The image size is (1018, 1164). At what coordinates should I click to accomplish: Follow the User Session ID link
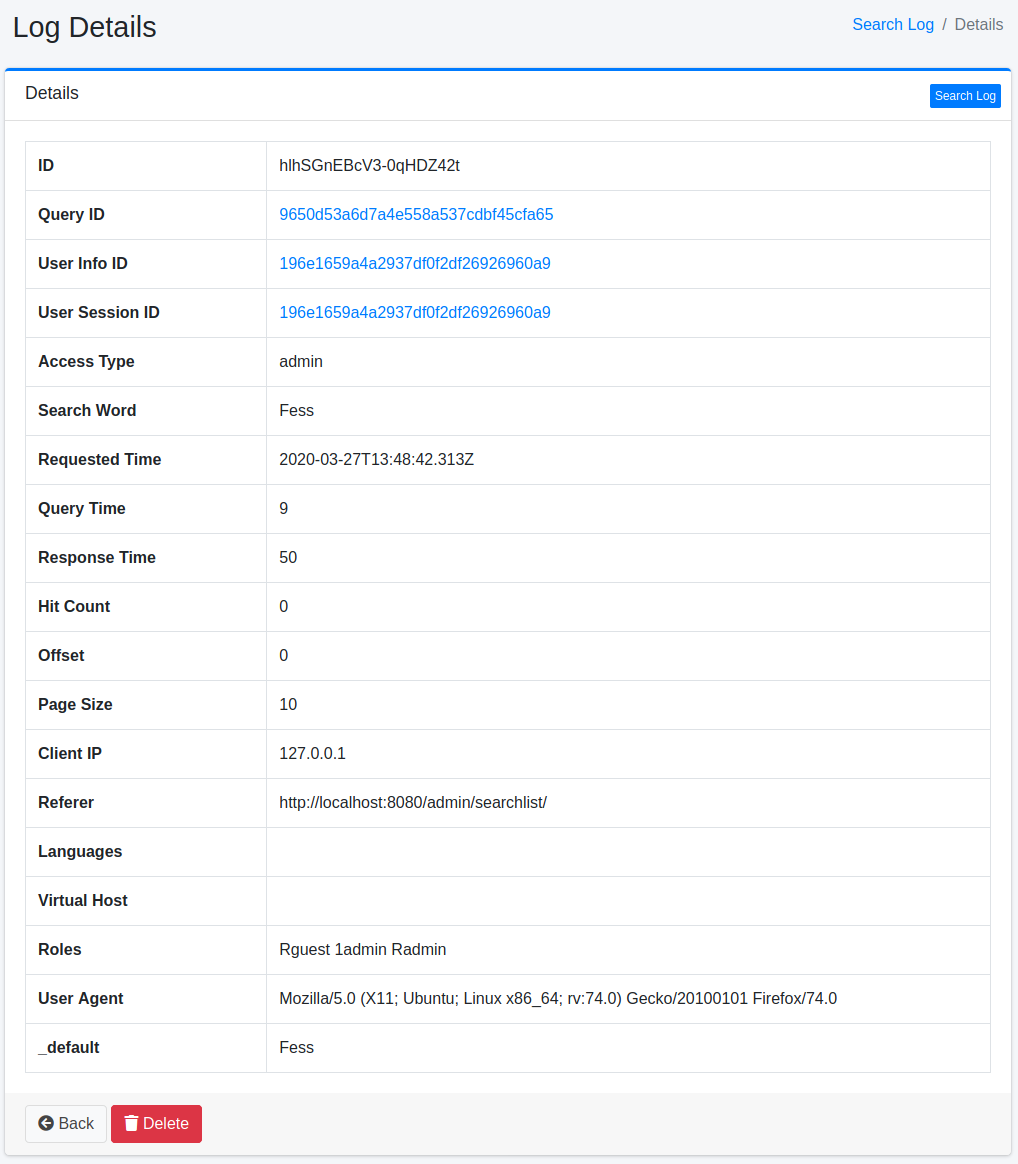click(414, 312)
